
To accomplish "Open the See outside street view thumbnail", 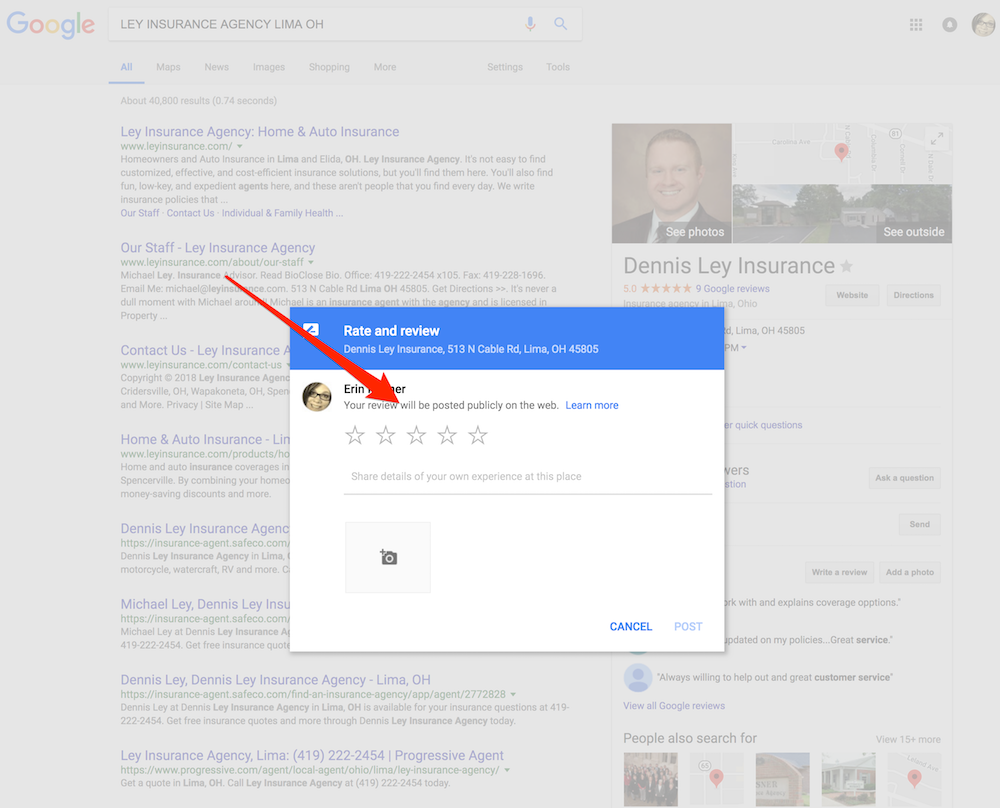I will (x=842, y=214).
